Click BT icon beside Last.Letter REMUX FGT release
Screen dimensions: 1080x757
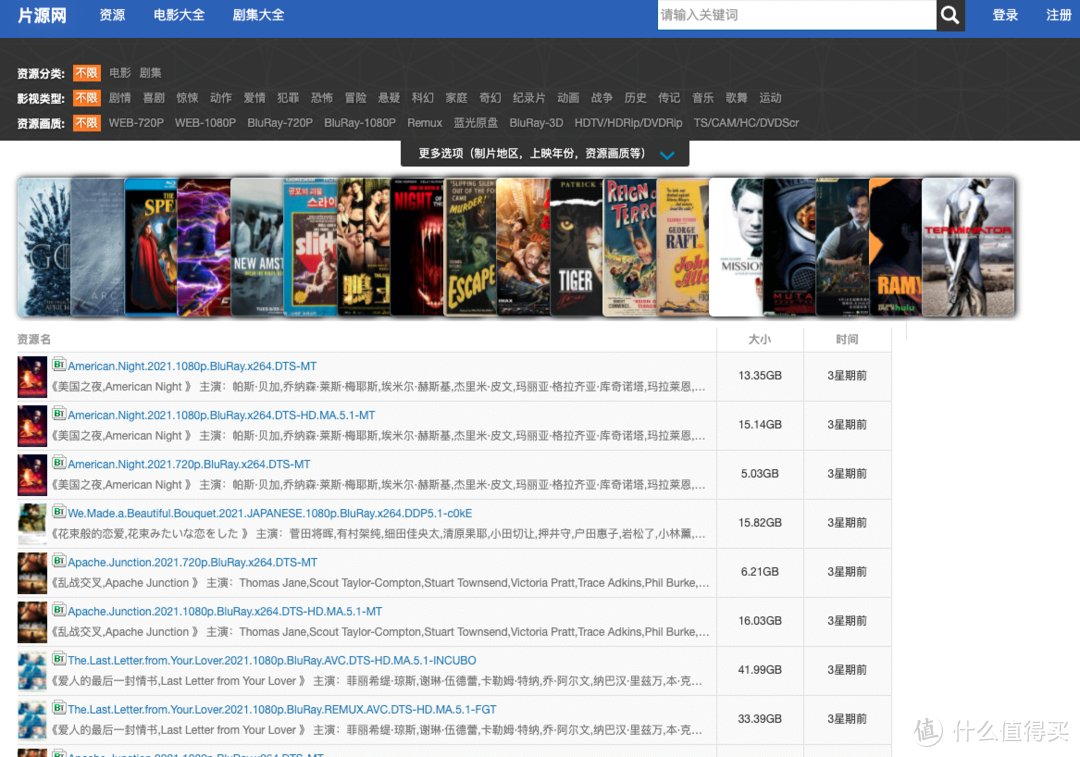point(59,707)
